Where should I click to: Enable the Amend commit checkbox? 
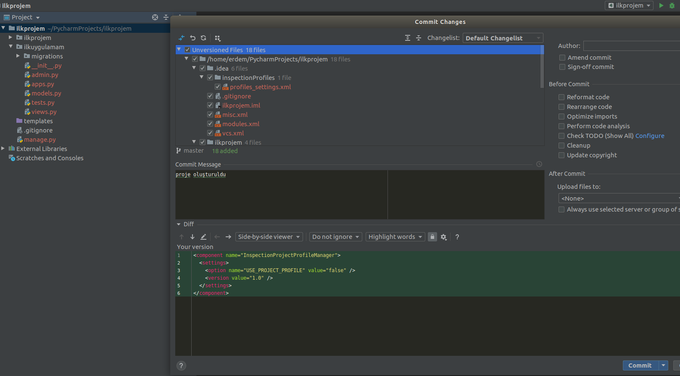point(562,58)
